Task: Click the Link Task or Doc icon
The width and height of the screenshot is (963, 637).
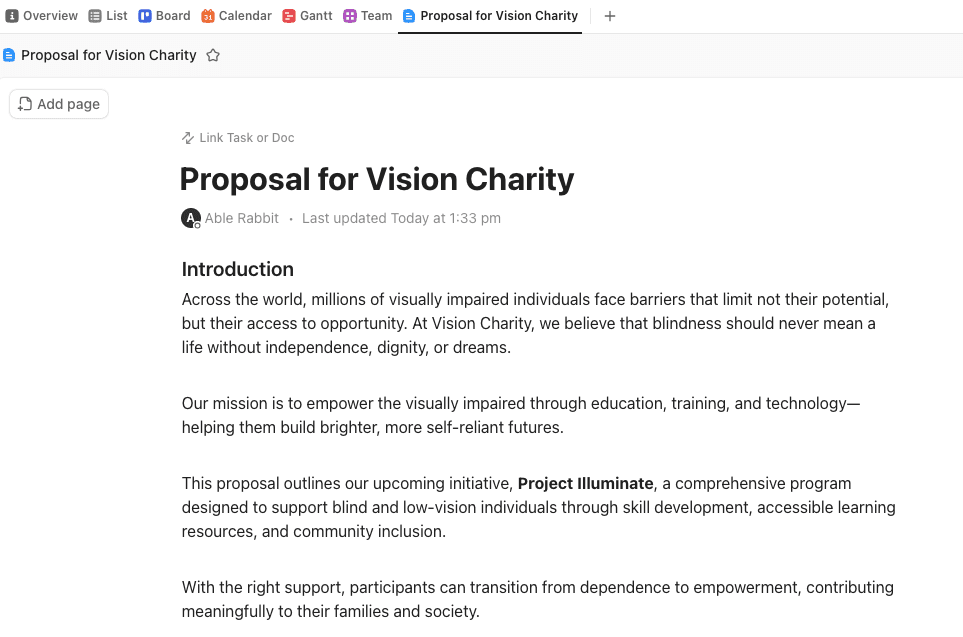Action: pos(187,138)
